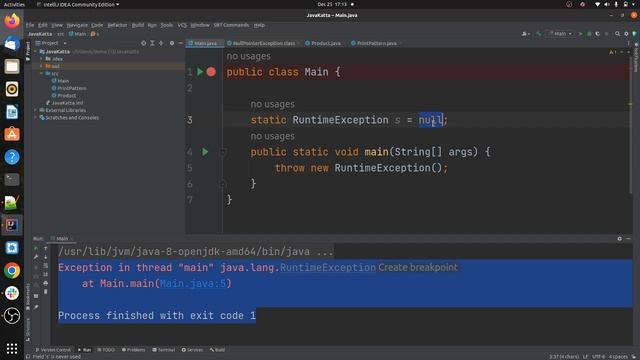Click the toolbar Run arrow button
The width and height of the screenshot is (640, 360).
click(580, 34)
